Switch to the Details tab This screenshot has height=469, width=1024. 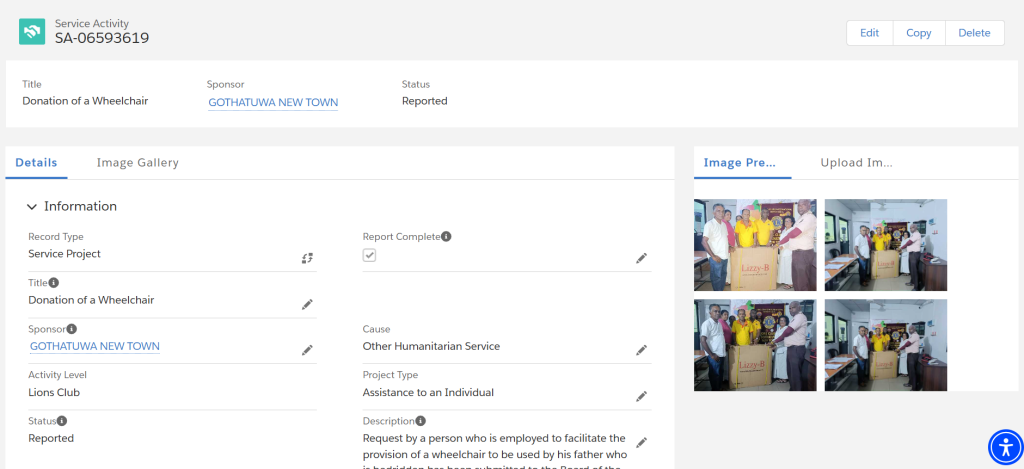tap(37, 163)
